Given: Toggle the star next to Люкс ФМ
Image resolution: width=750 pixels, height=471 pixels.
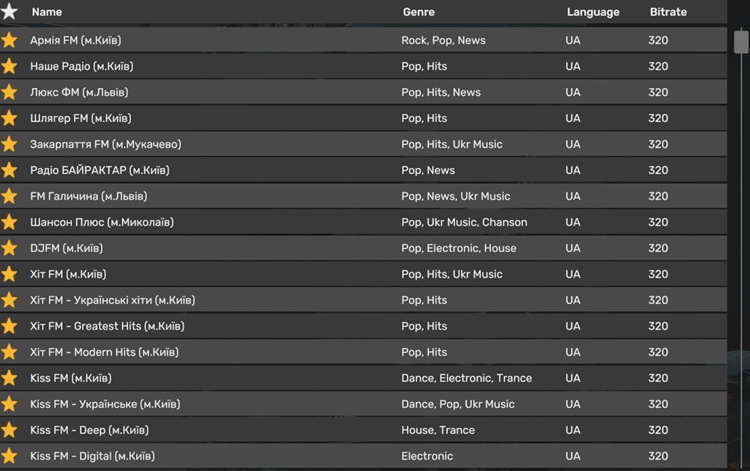Looking at the screenshot, I should 10,92.
